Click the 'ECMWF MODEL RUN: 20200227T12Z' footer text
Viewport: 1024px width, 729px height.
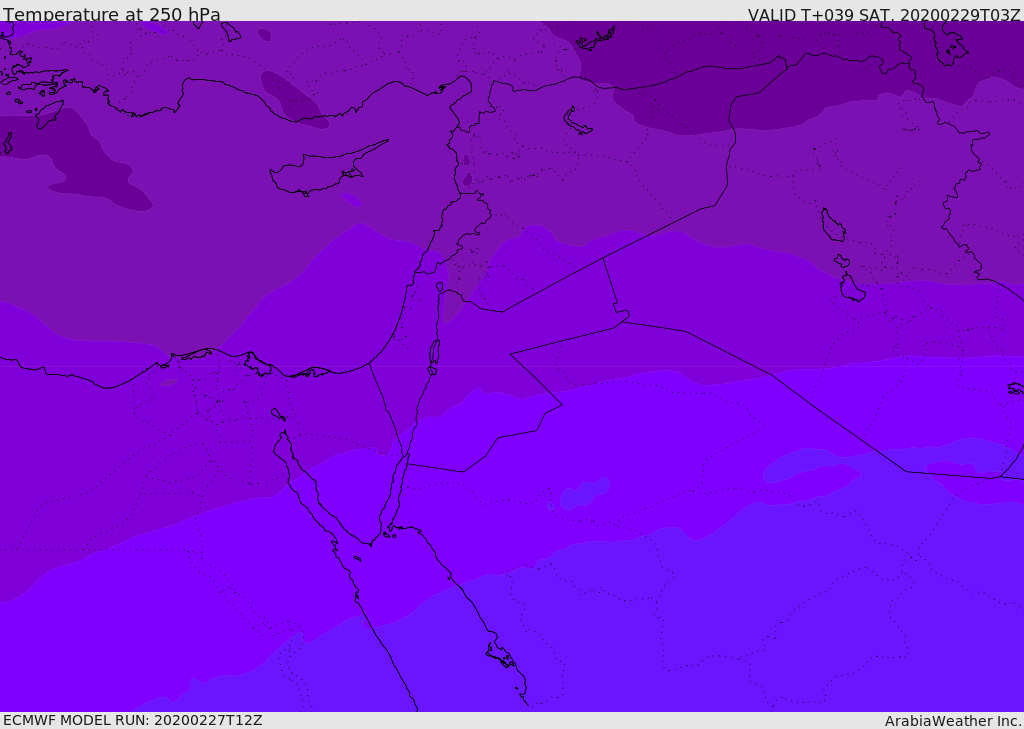(133, 720)
